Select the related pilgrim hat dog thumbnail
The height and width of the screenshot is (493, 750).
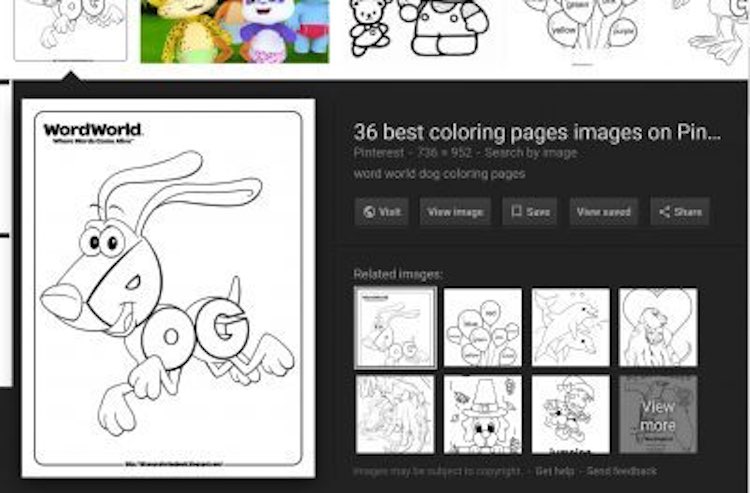pos(483,414)
